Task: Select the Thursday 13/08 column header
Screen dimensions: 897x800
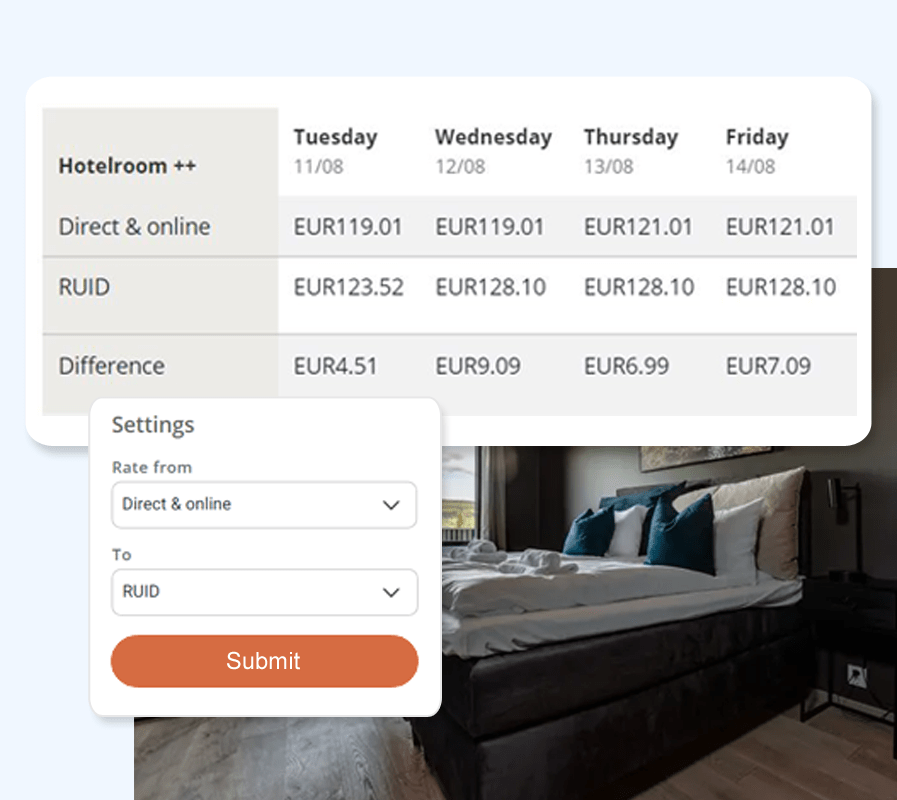Action: point(630,150)
